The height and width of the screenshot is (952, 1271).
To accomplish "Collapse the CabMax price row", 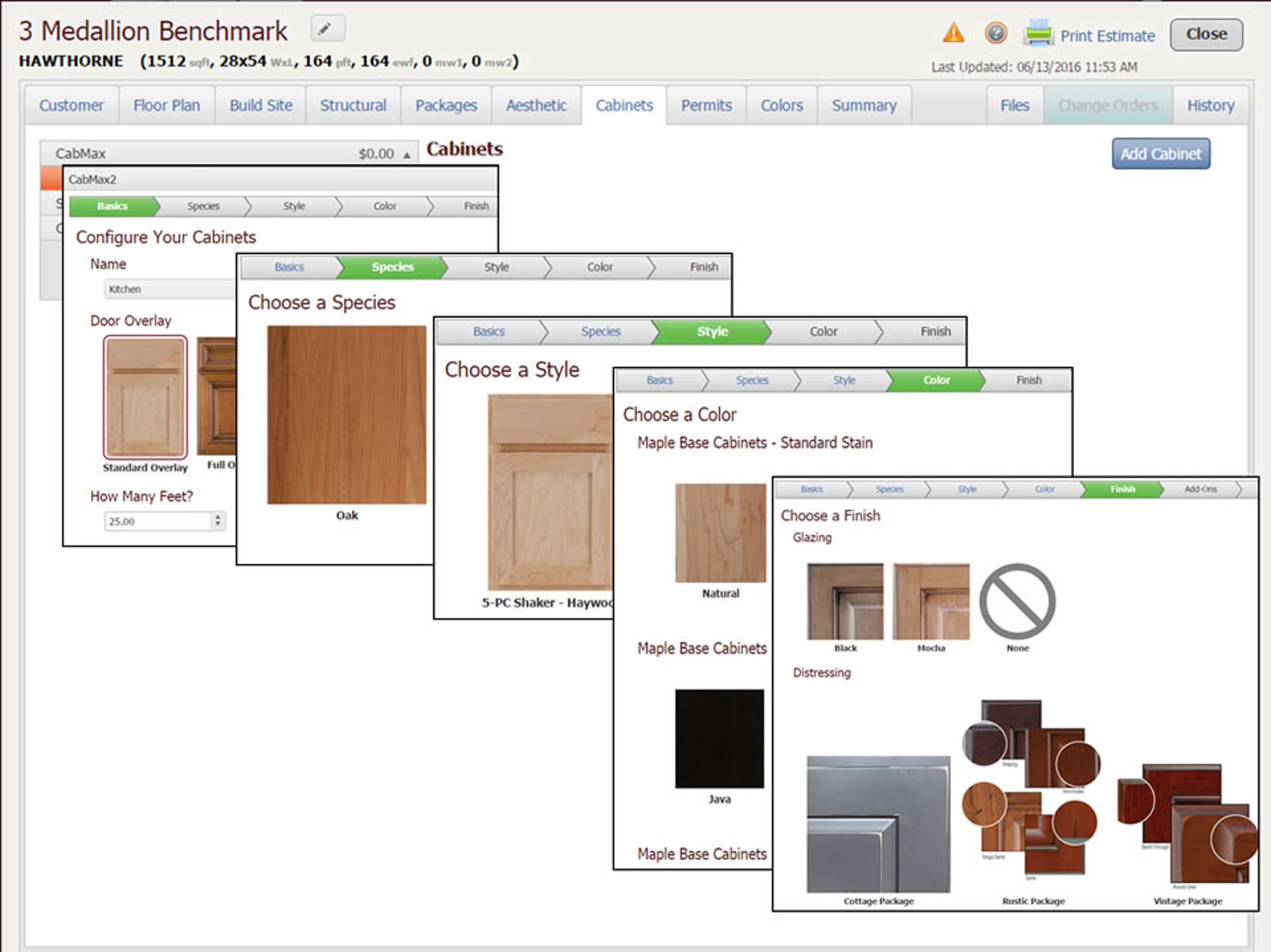I will point(406,153).
